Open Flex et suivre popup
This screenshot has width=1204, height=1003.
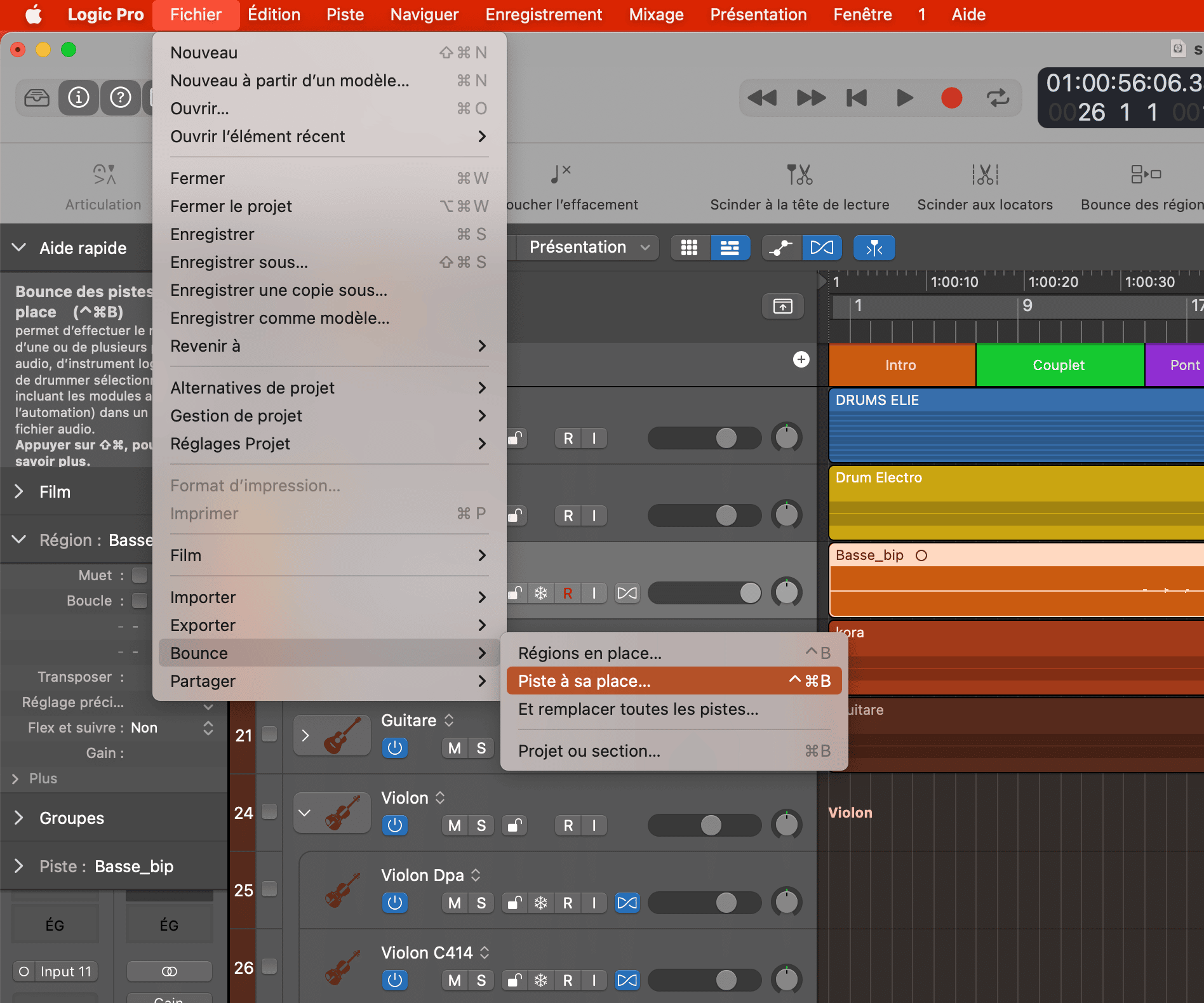[208, 727]
